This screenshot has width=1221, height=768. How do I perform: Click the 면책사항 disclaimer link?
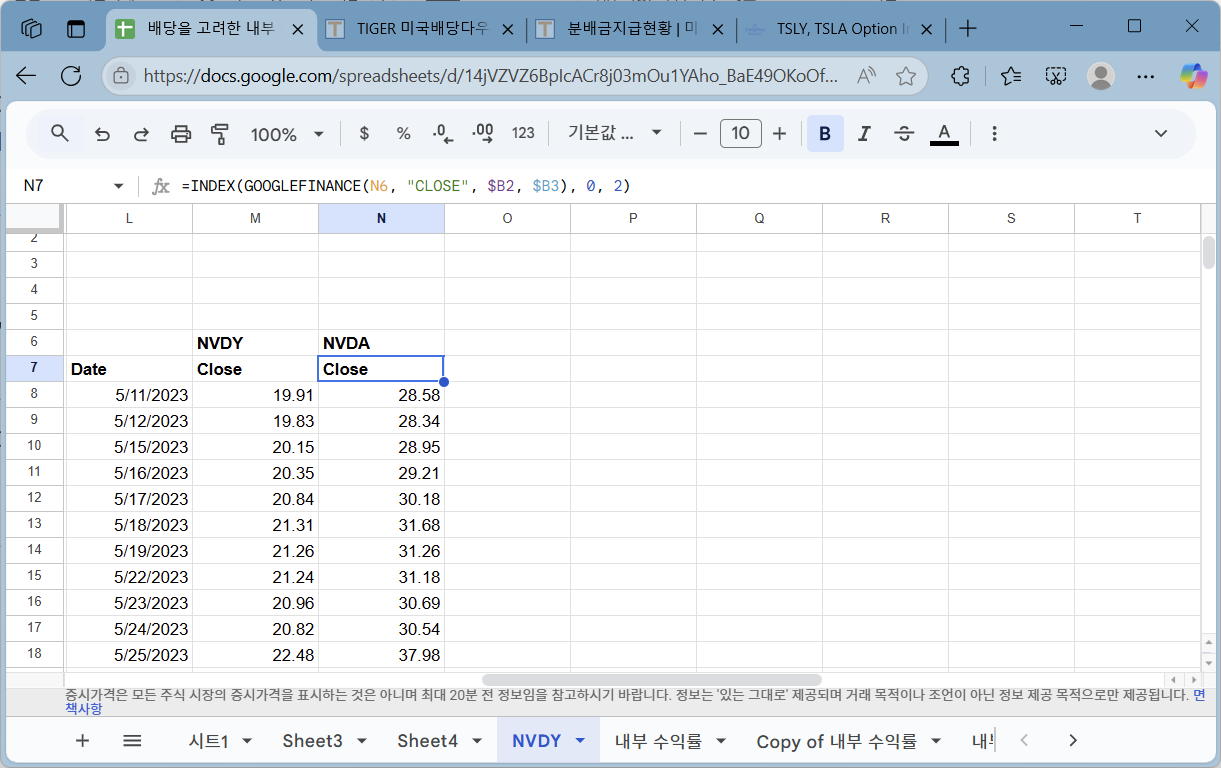[84, 707]
